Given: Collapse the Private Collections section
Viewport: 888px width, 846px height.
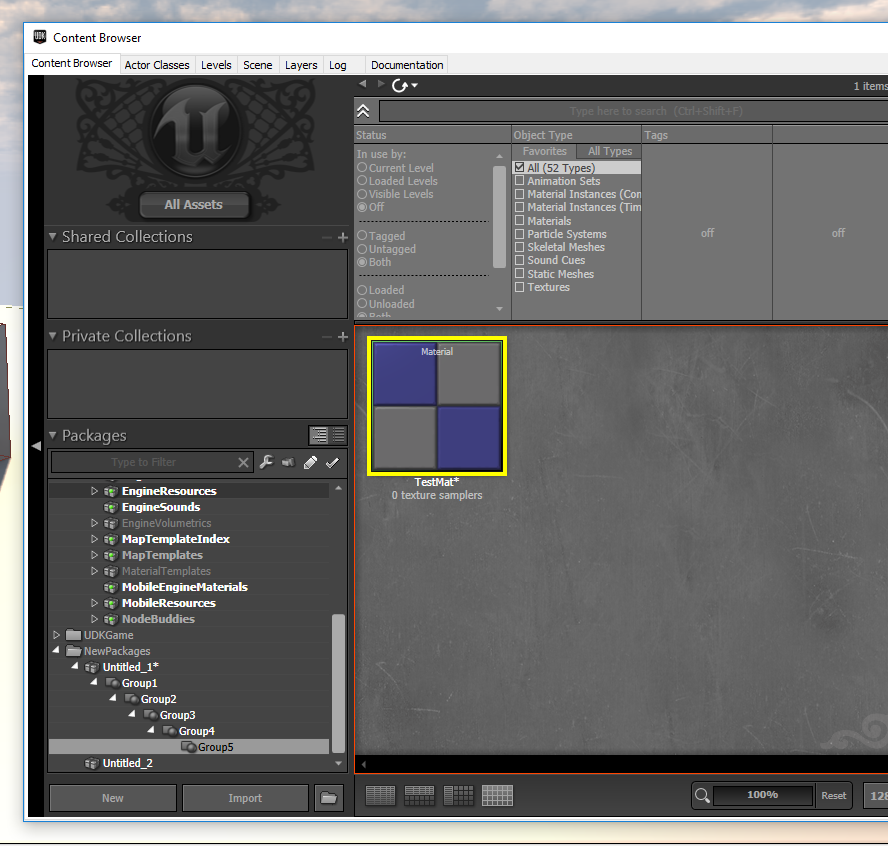Looking at the screenshot, I should pyautogui.click(x=53, y=336).
